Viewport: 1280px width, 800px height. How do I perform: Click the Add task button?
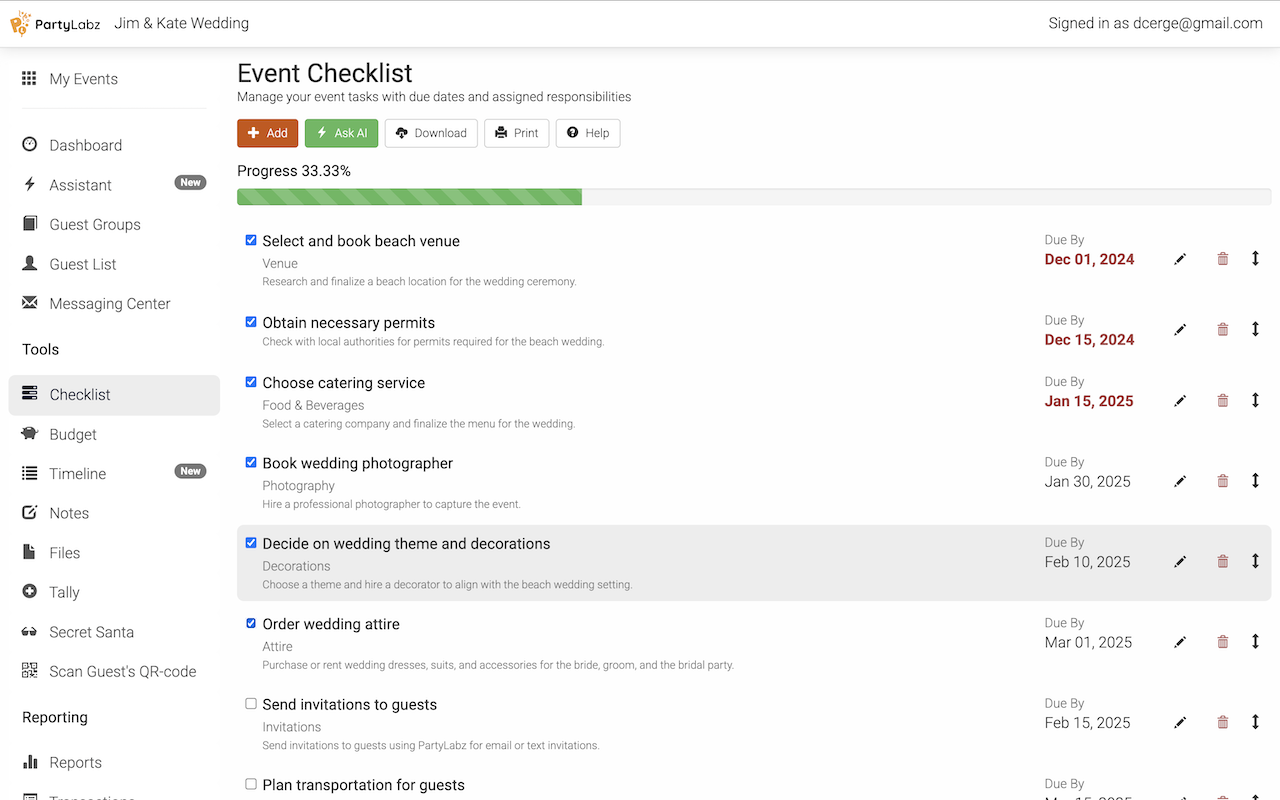point(267,133)
